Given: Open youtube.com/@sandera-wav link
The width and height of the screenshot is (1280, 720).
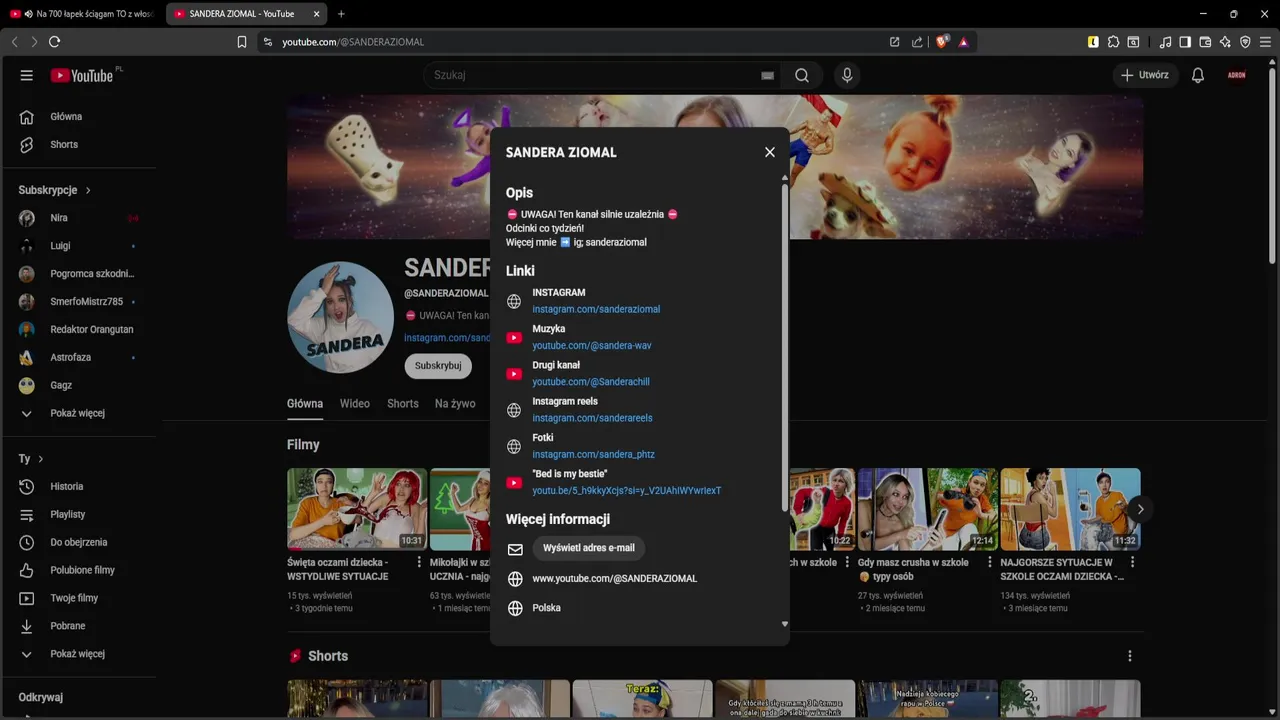Looking at the screenshot, I should tap(592, 346).
